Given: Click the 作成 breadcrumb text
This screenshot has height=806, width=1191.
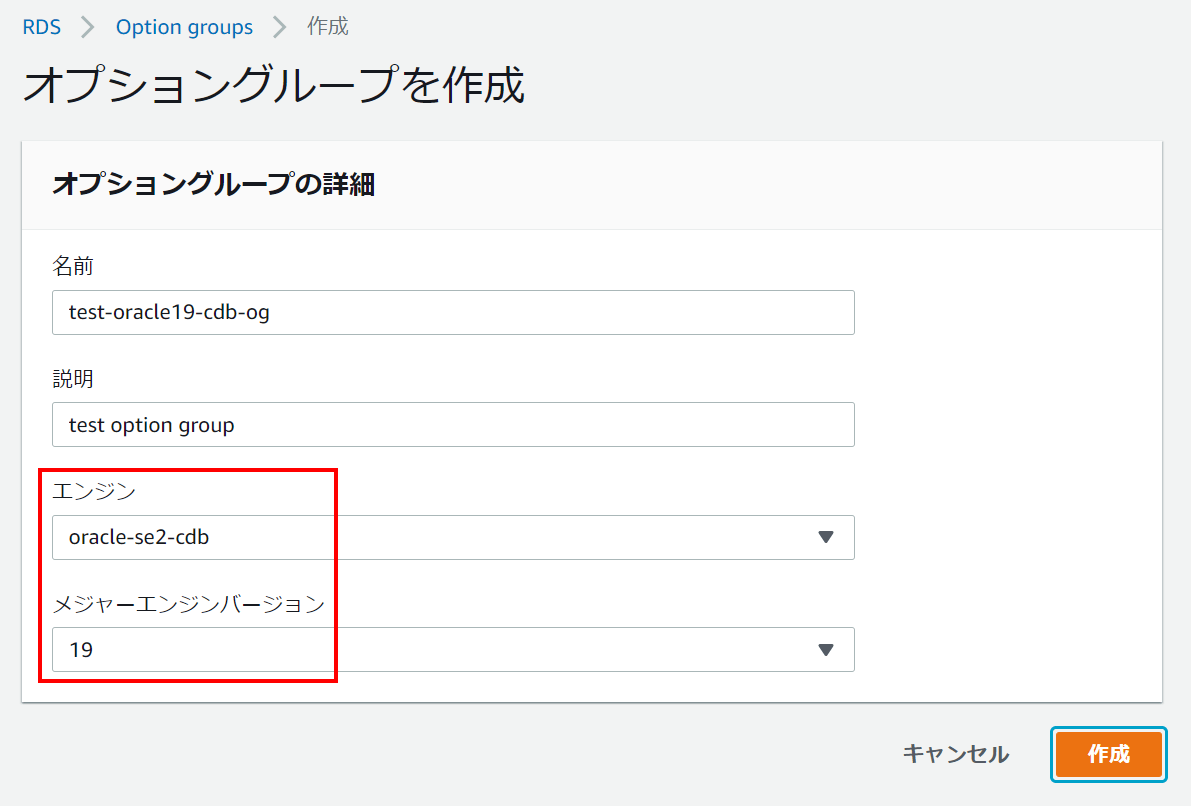Looking at the screenshot, I should [x=327, y=27].
